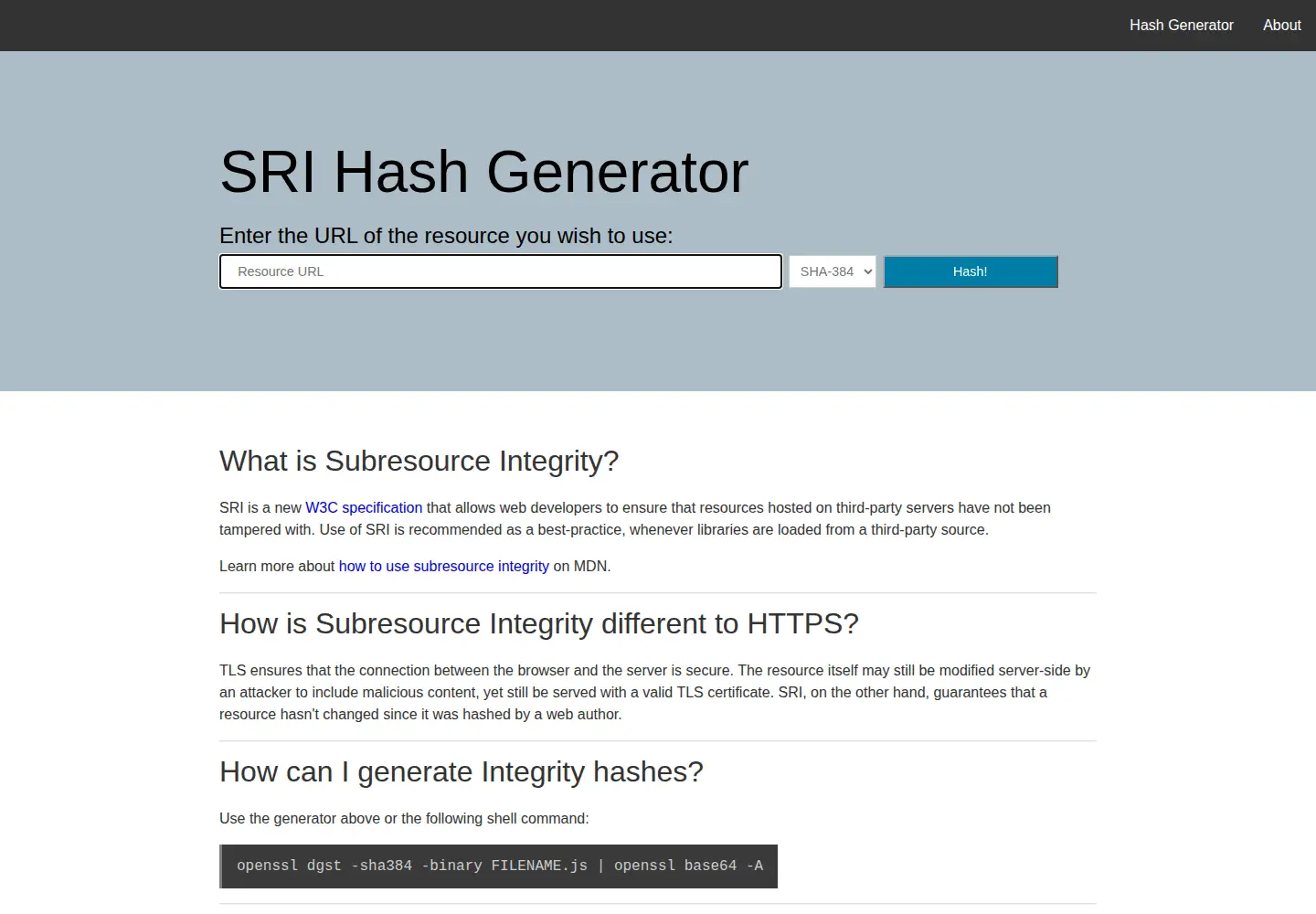Click the Hash! button
This screenshot has height=914, width=1316.
coord(971,271)
